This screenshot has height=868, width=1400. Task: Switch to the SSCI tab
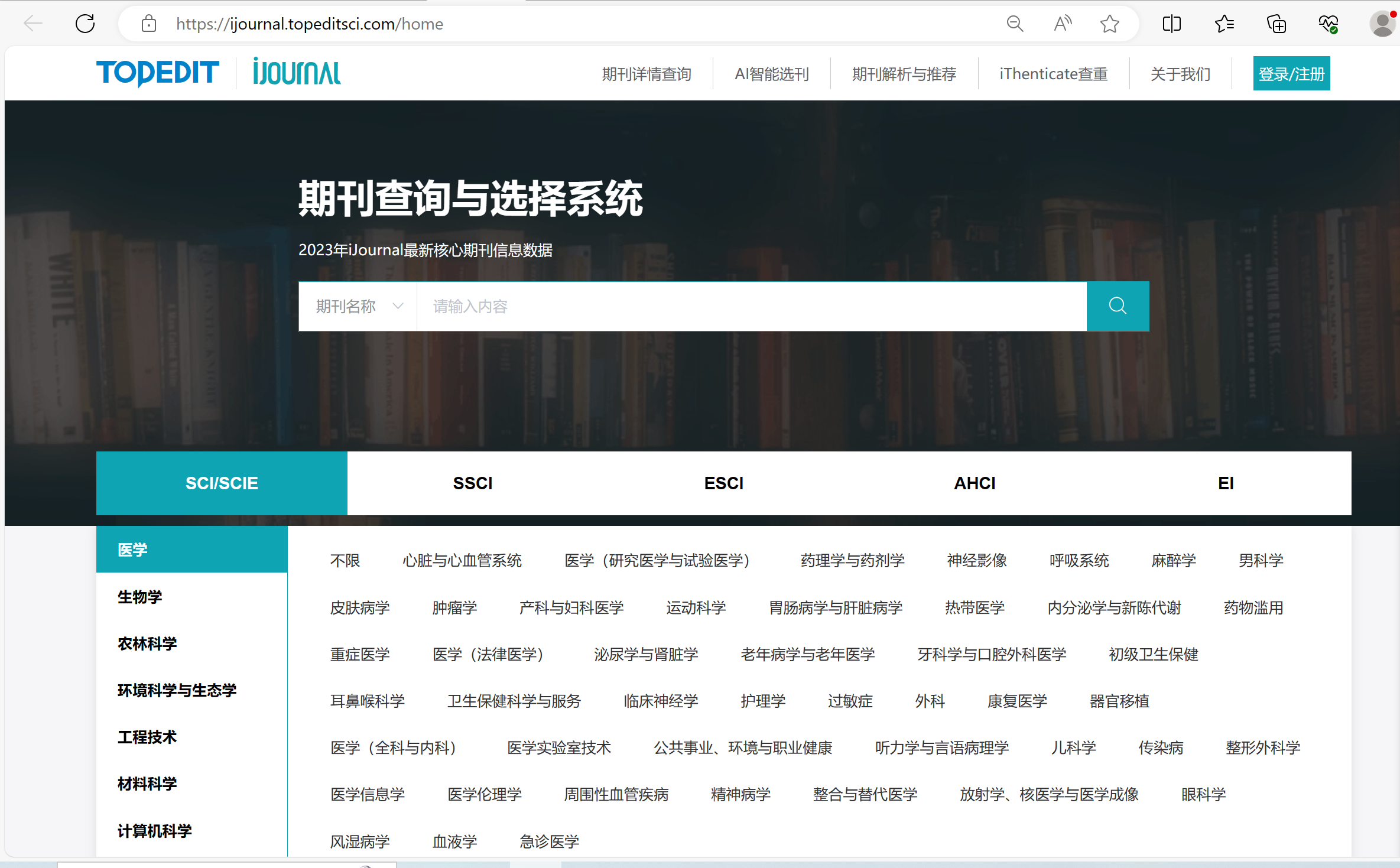tap(472, 483)
